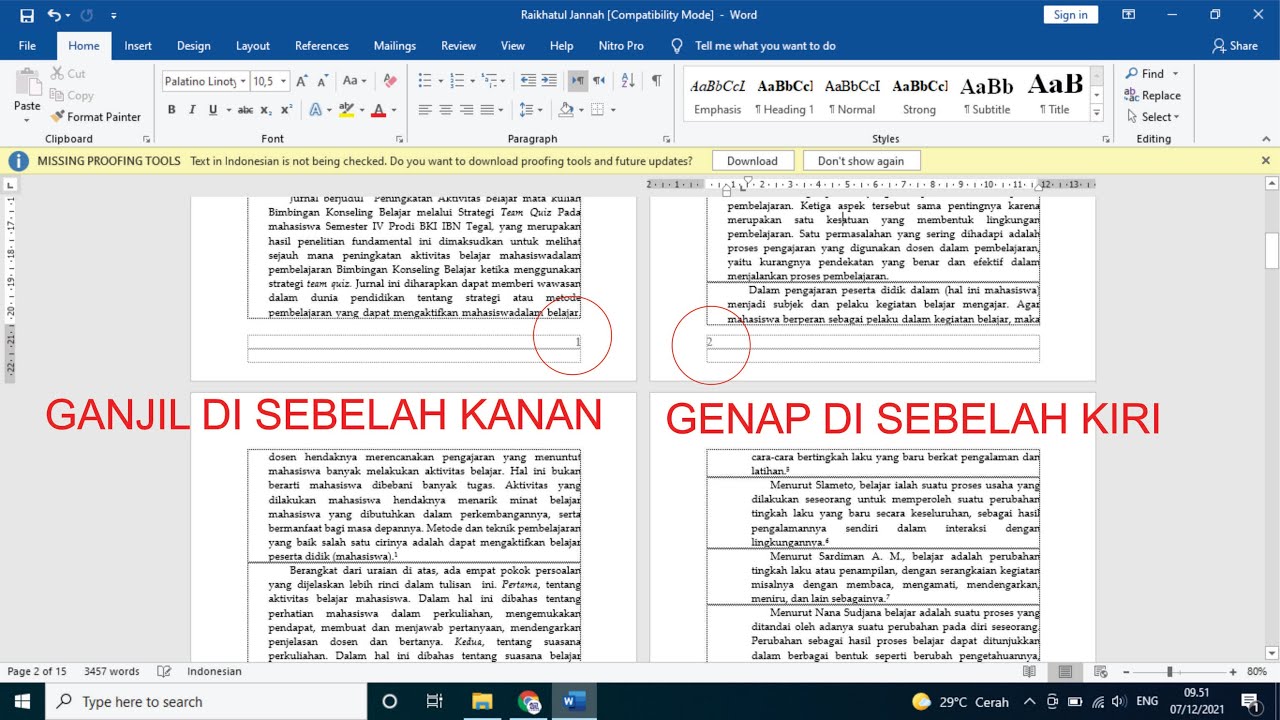1280x720 pixels.
Task: Decrease paragraph indent
Action: pyautogui.click(x=528, y=81)
